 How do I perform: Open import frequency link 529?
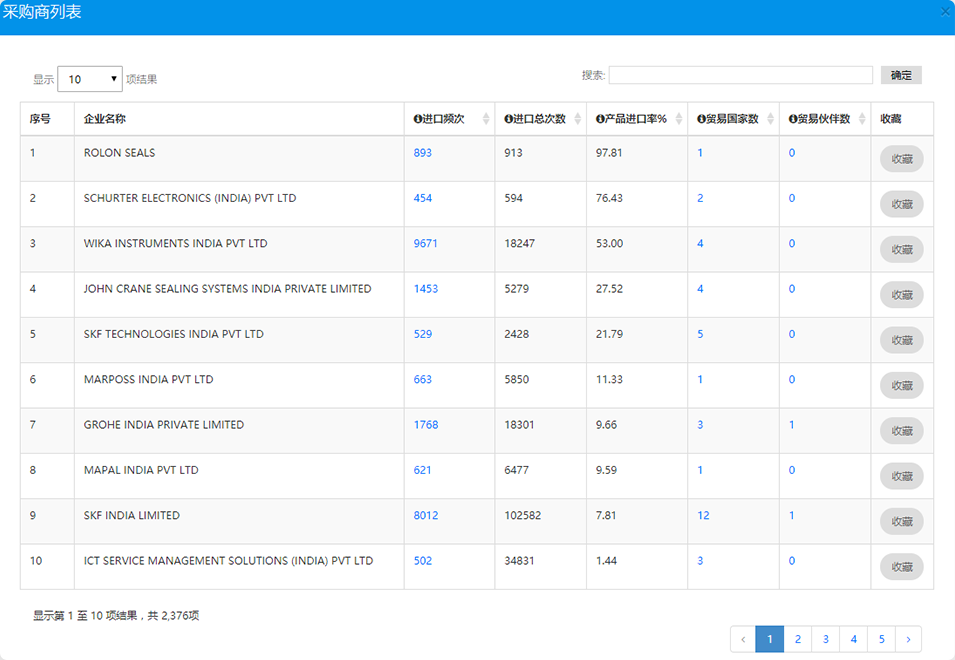coord(422,334)
